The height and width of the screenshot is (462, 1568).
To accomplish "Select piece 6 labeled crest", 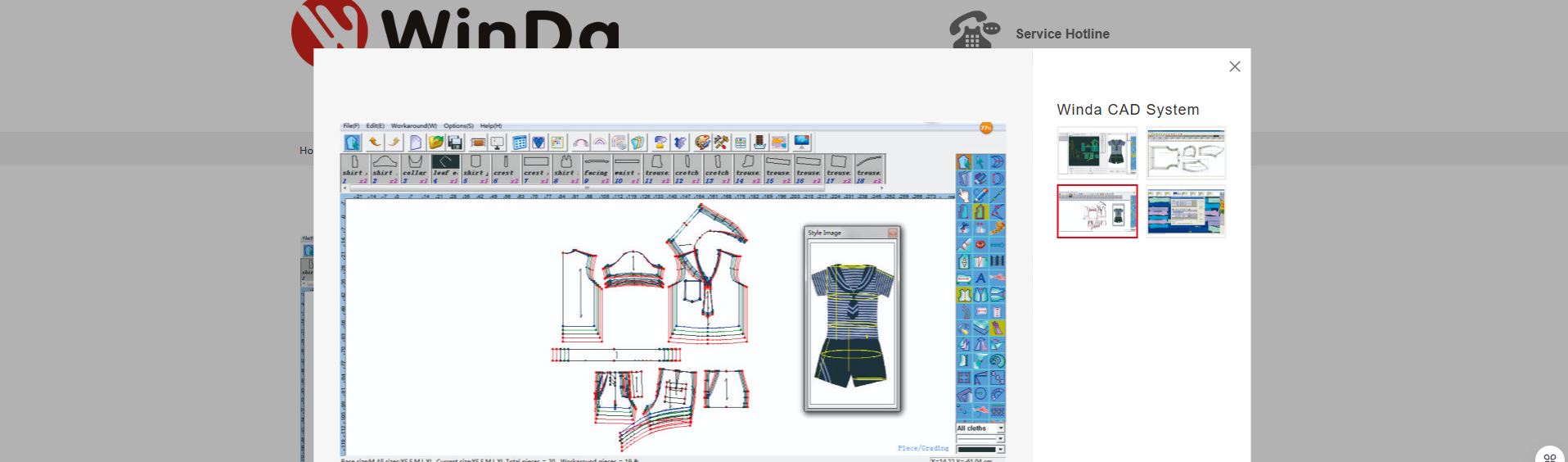I will click(x=506, y=169).
